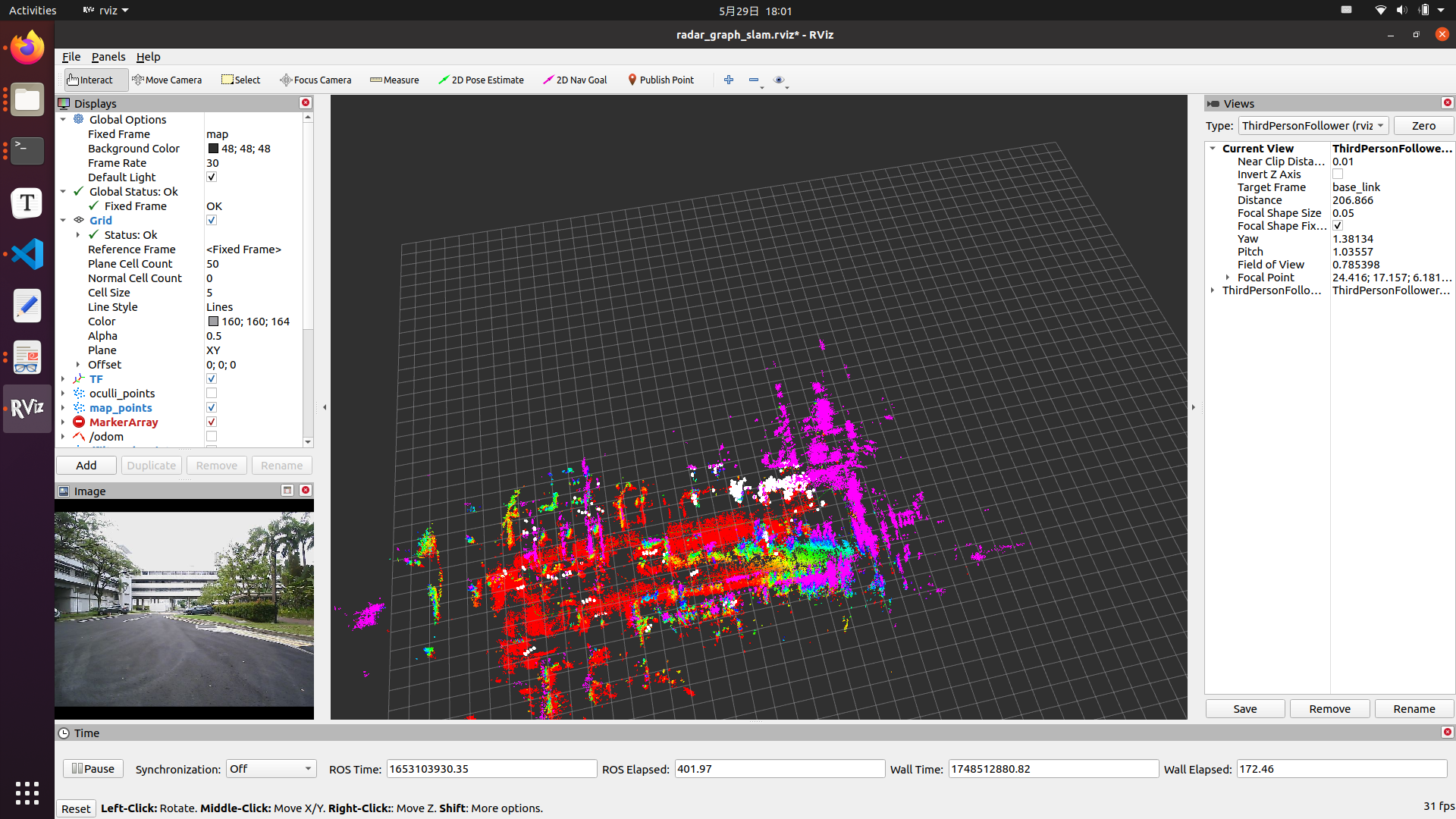Viewport: 1456px width, 819px height.
Task: Expand TF display tree
Action: click(x=64, y=379)
